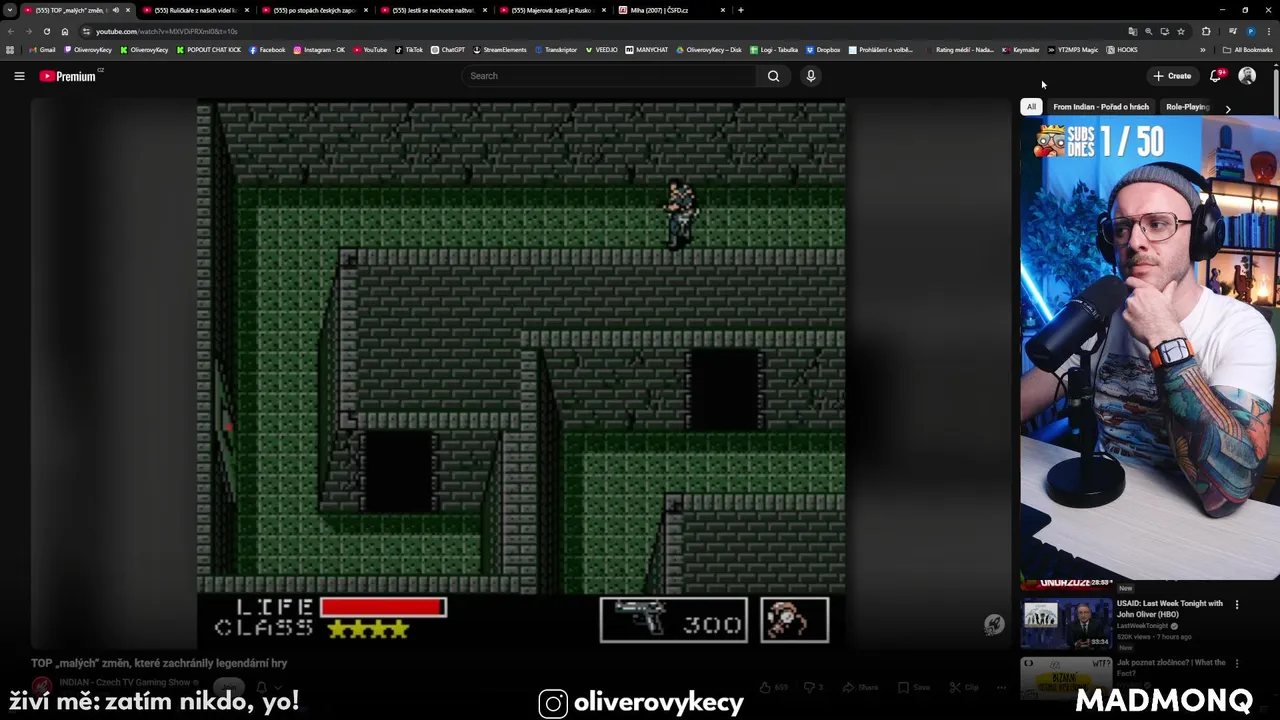This screenshot has height=720, width=1280.
Task: Reload the current page
Action: click(x=46, y=31)
